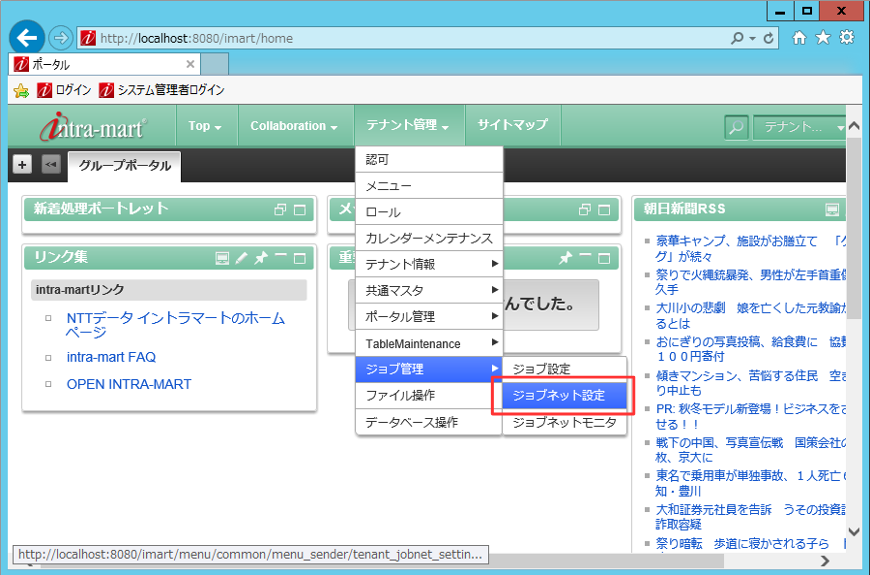
Task: Maximize the リンク集 portlet
Action: pyautogui.click(x=300, y=259)
